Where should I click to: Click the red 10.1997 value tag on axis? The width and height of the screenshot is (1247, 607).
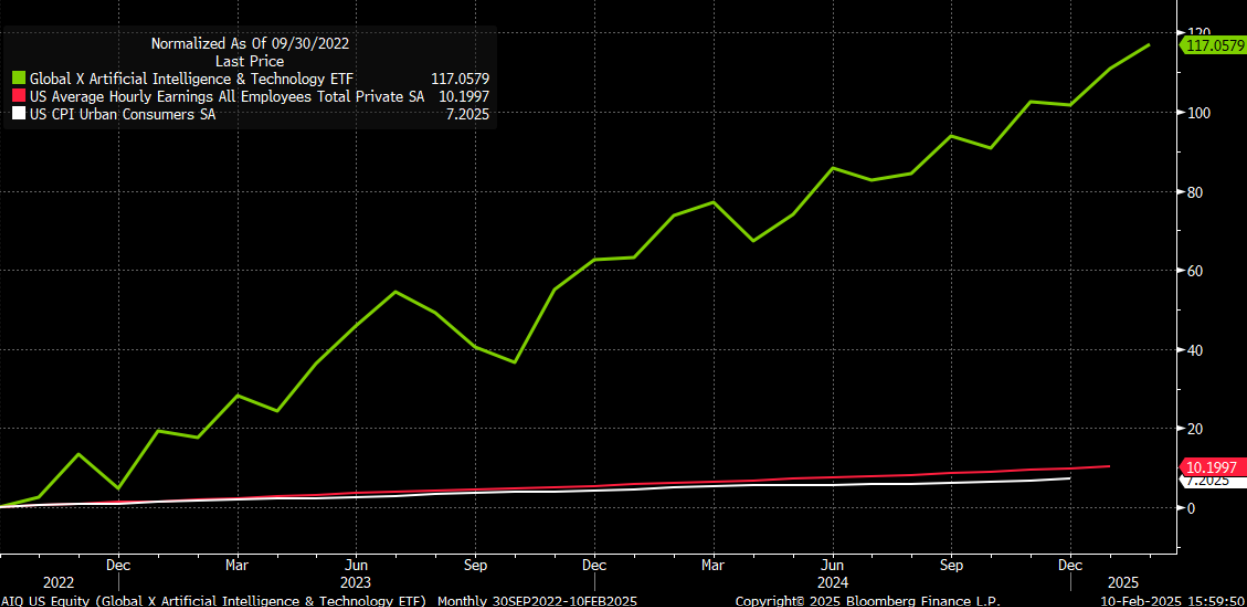coord(1213,467)
